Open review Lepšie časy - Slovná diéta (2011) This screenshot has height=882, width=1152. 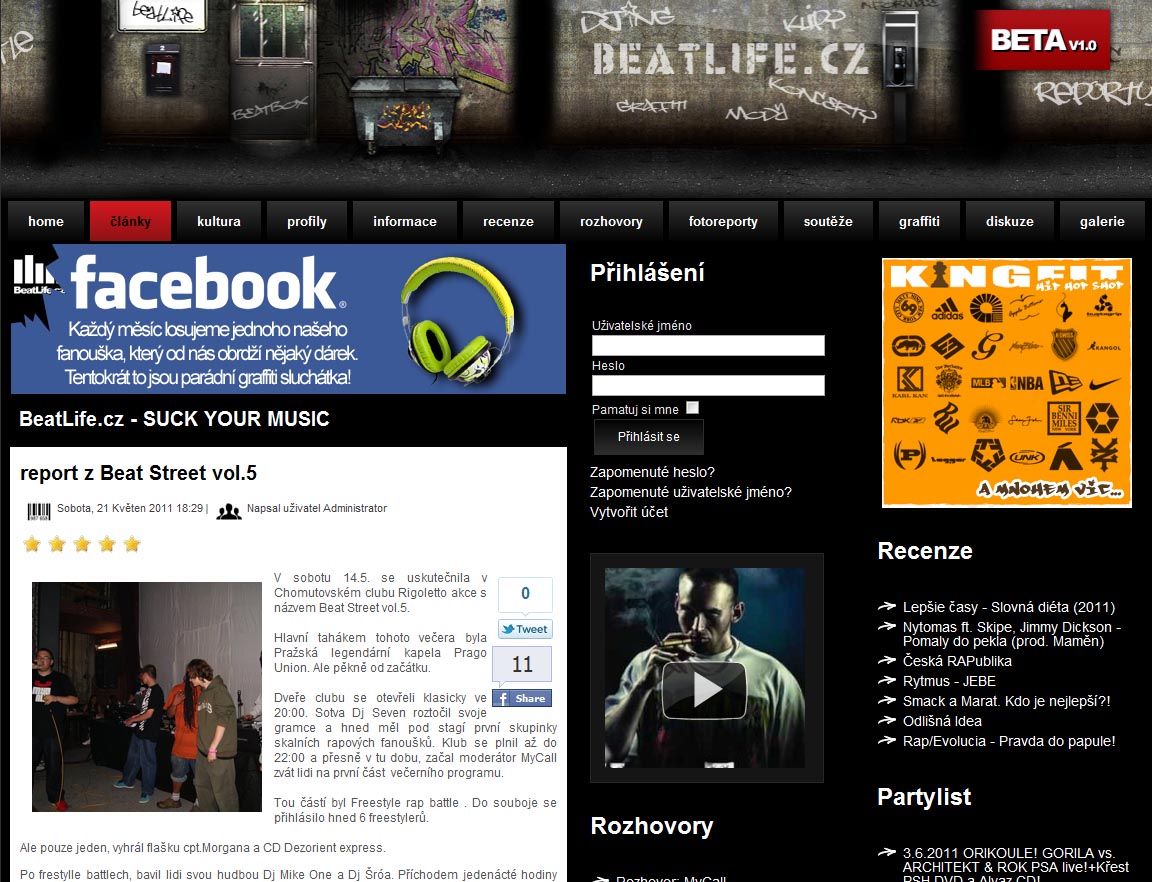pyautogui.click(x=1009, y=607)
